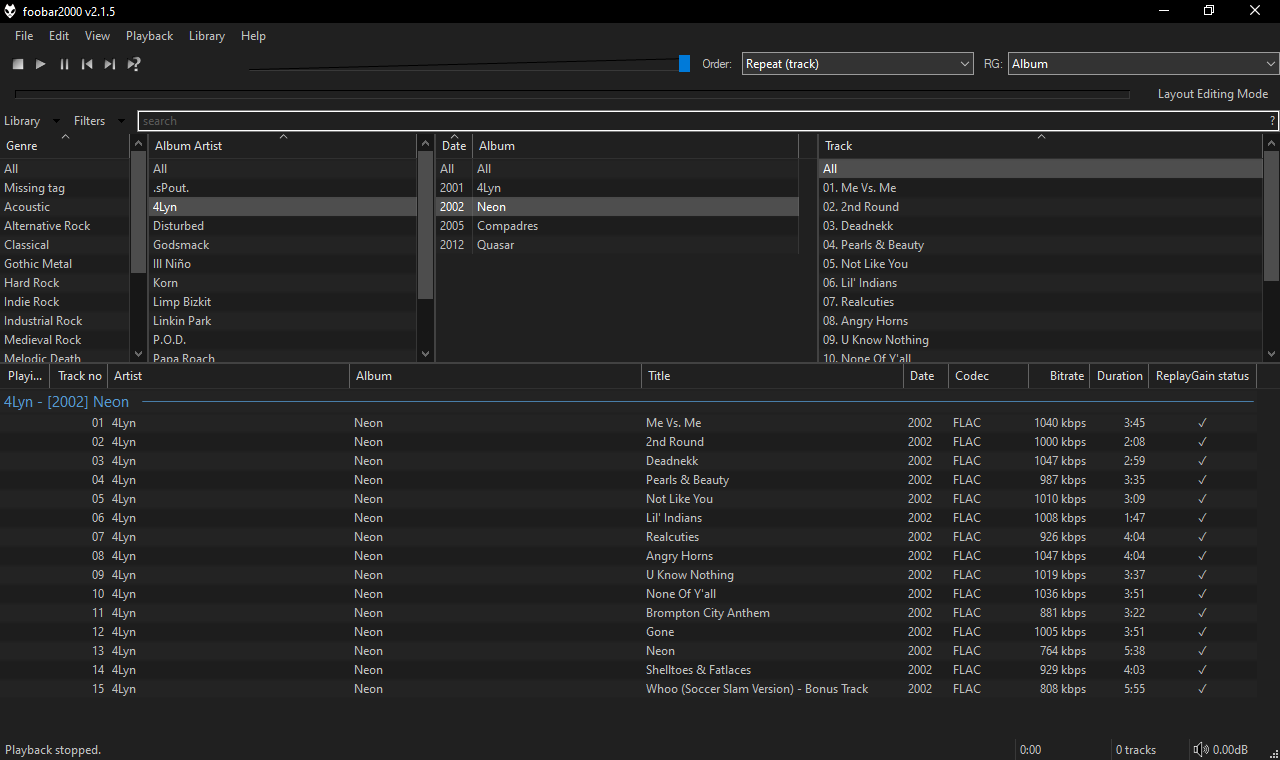
Task: Go to the previous track
Action: click(87, 64)
